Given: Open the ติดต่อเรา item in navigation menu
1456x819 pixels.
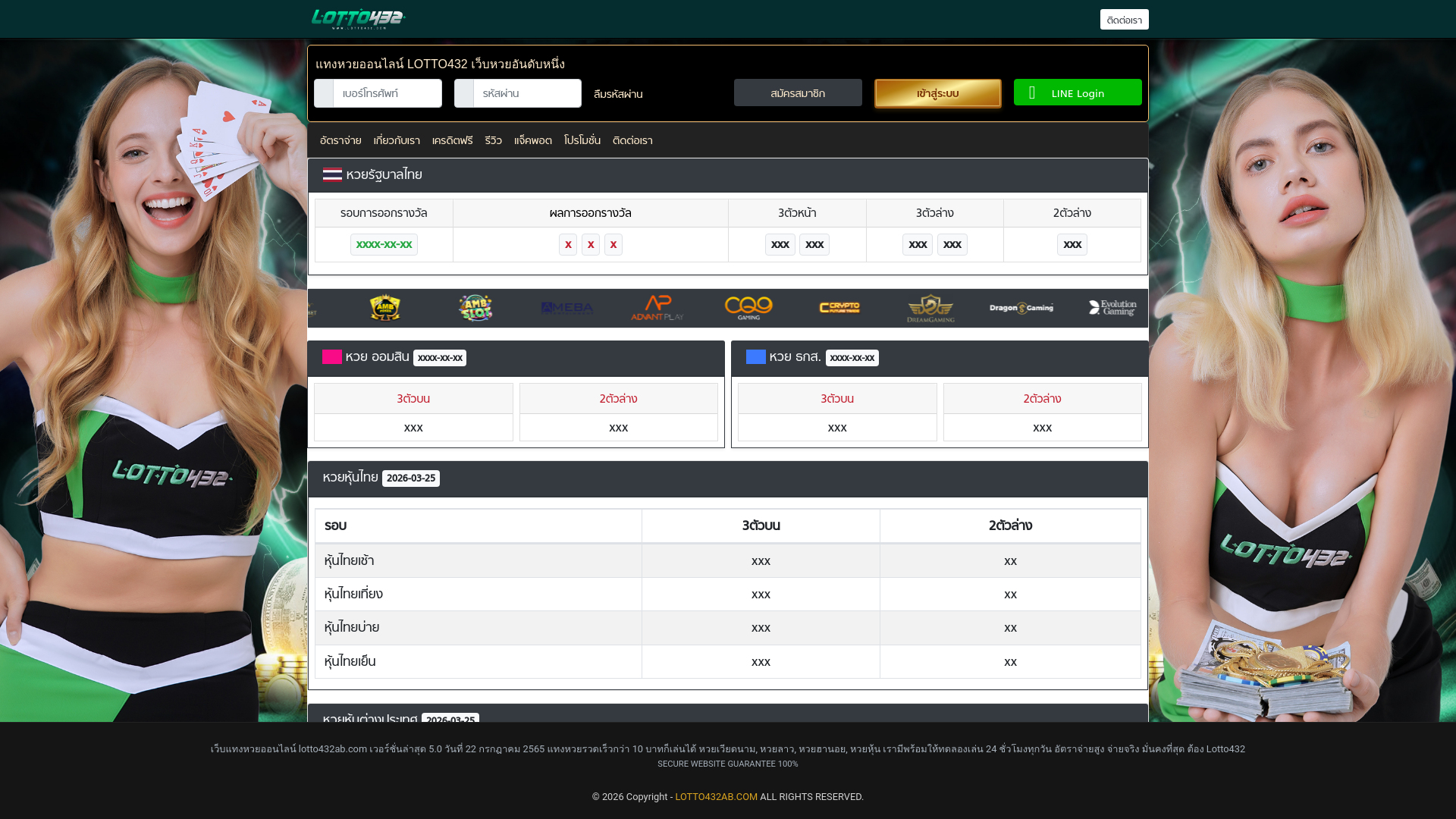Looking at the screenshot, I should point(632,140).
